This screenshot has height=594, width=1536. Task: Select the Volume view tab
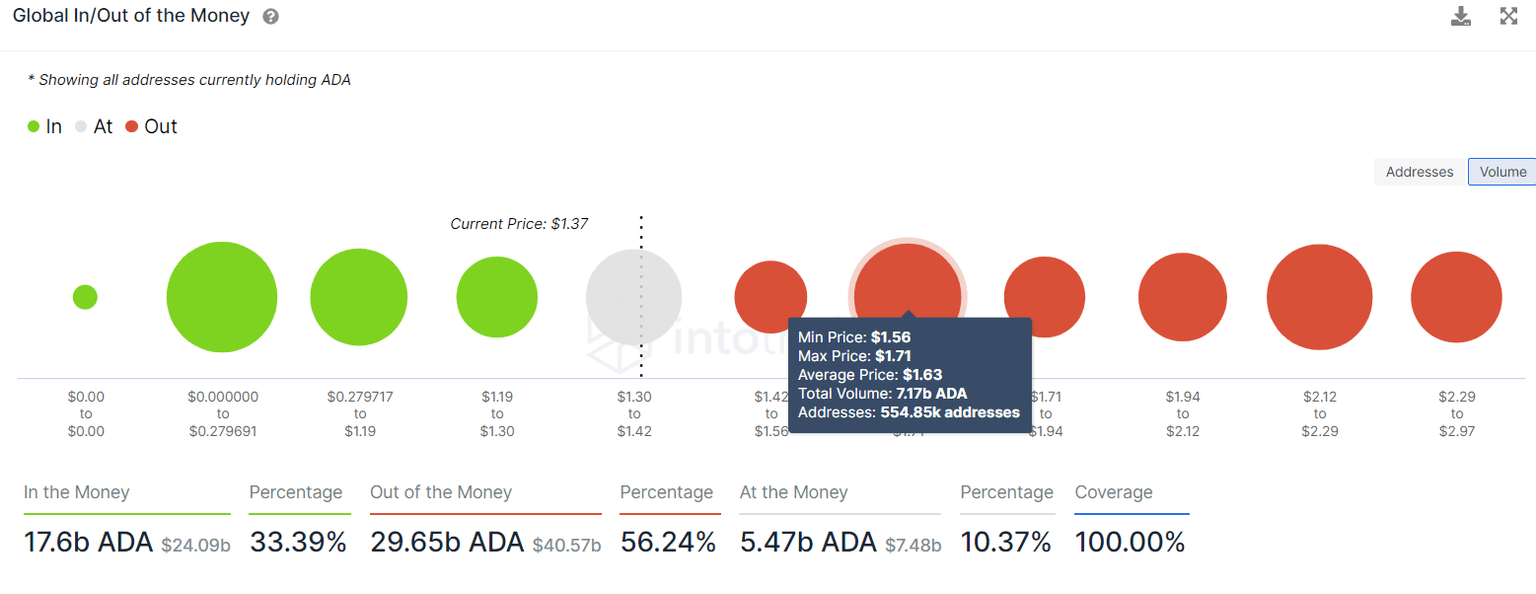tap(1502, 172)
